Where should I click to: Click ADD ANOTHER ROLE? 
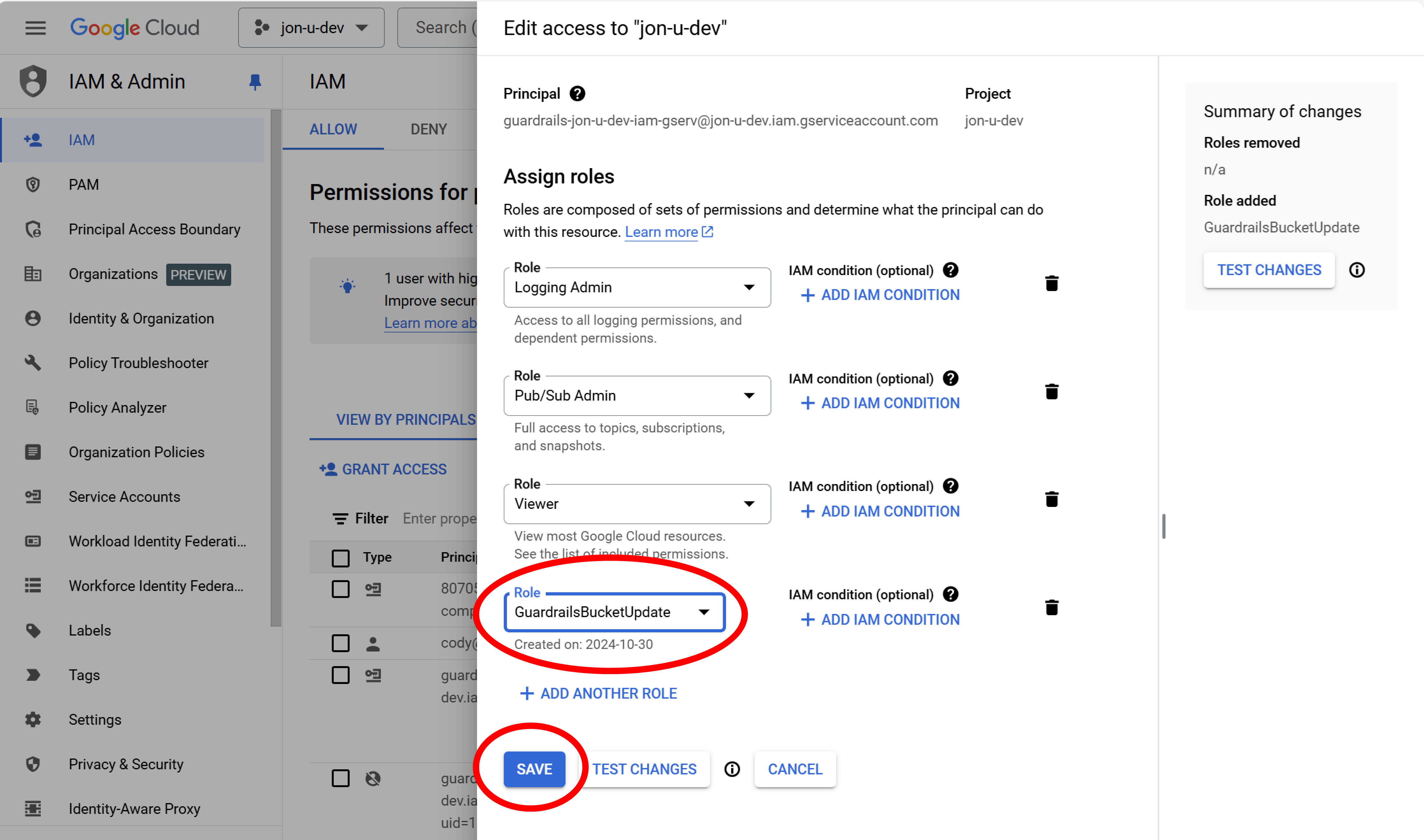(598, 694)
